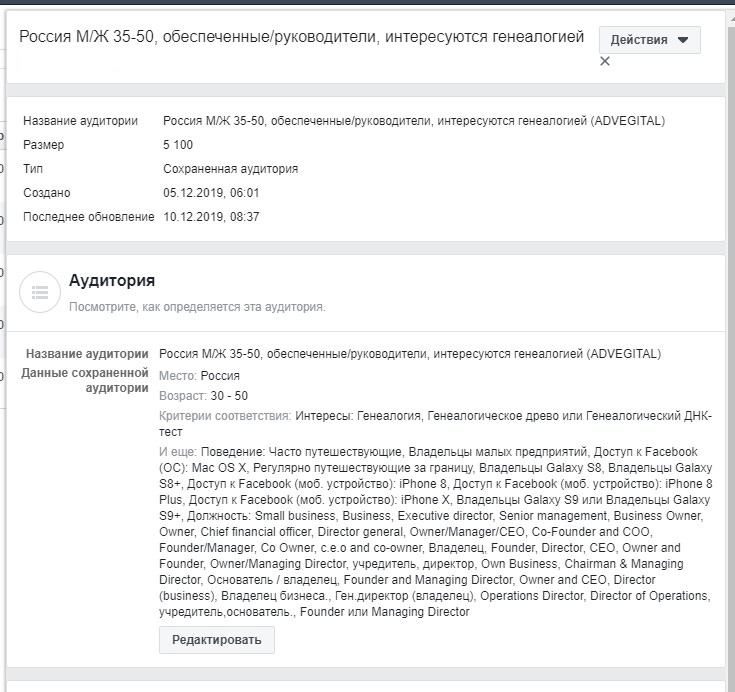
Task: Click the Место: Россия line
Action: click(x=199, y=376)
